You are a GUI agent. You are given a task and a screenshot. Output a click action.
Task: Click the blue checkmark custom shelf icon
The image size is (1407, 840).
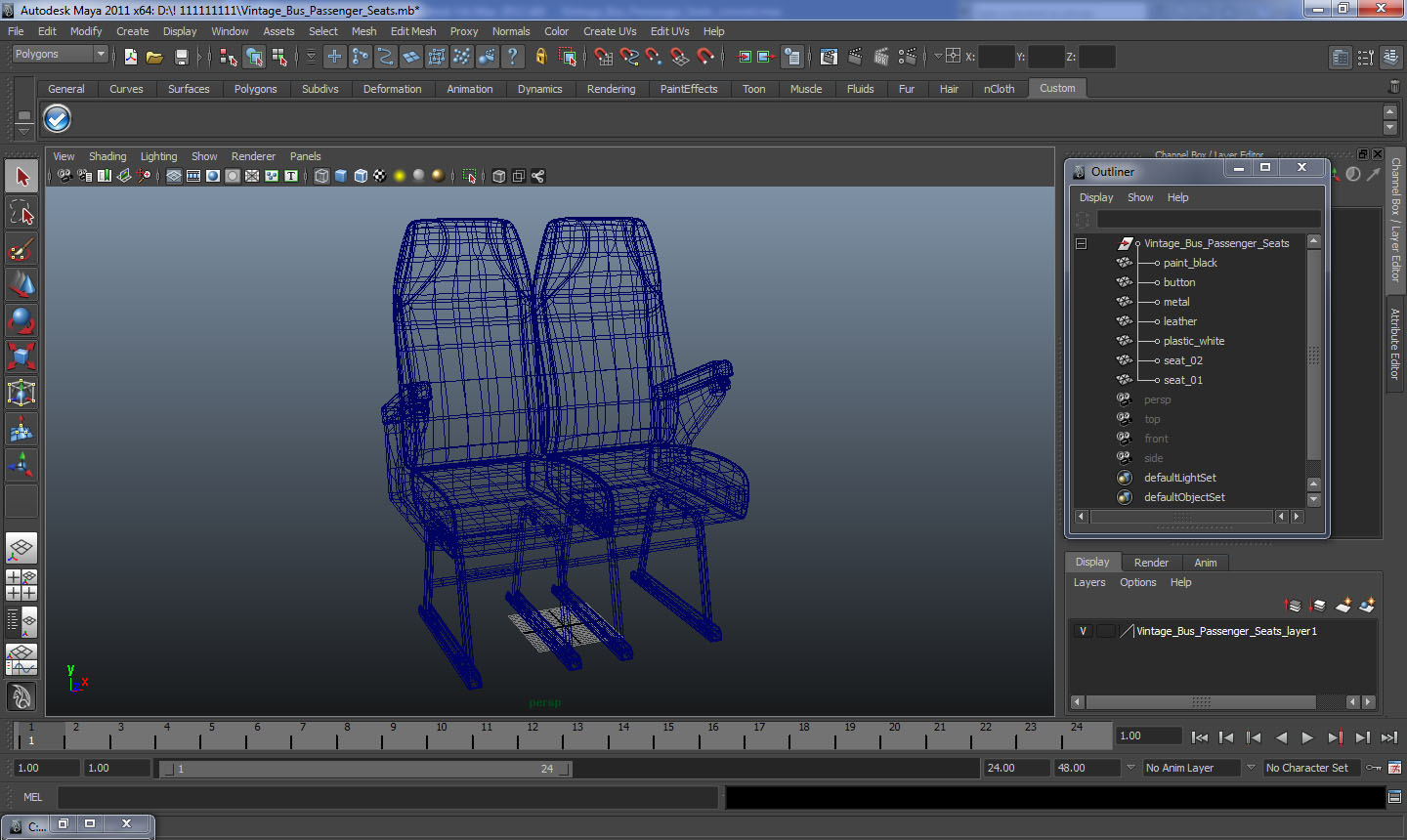pos(58,119)
